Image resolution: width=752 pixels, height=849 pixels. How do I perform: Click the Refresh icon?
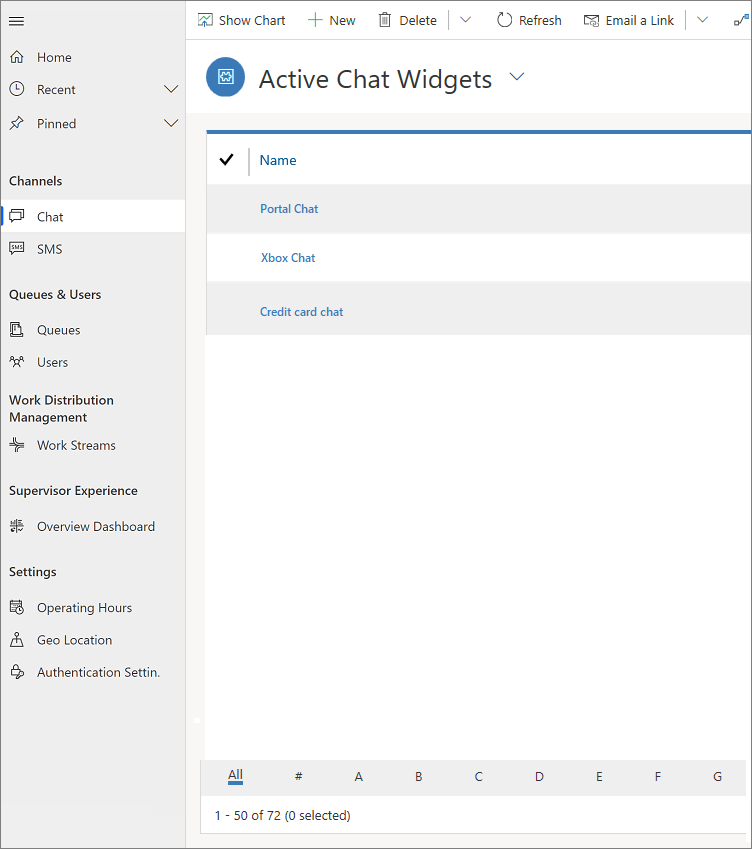504,20
